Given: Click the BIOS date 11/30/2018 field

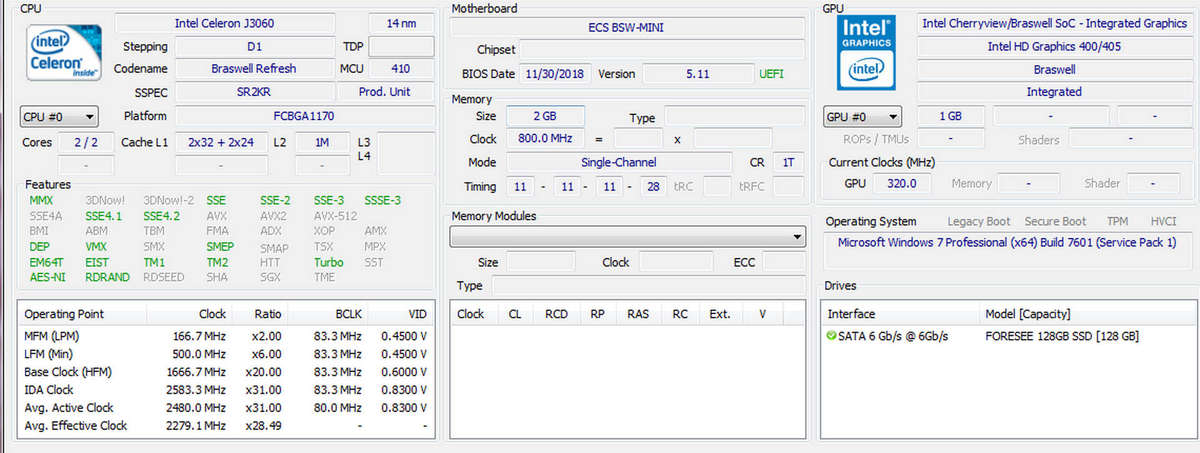Looking at the screenshot, I should click(x=554, y=74).
